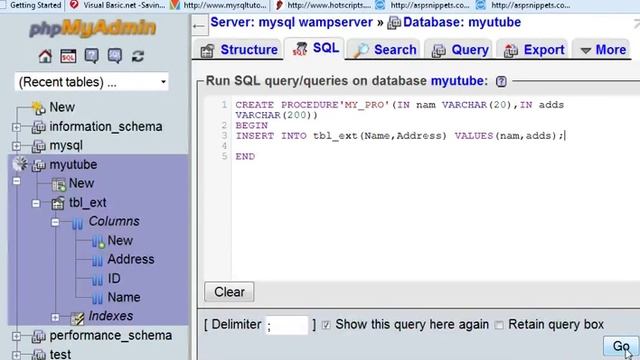Click the Address column label
The width and height of the screenshot is (640, 360).
[131, 260]
